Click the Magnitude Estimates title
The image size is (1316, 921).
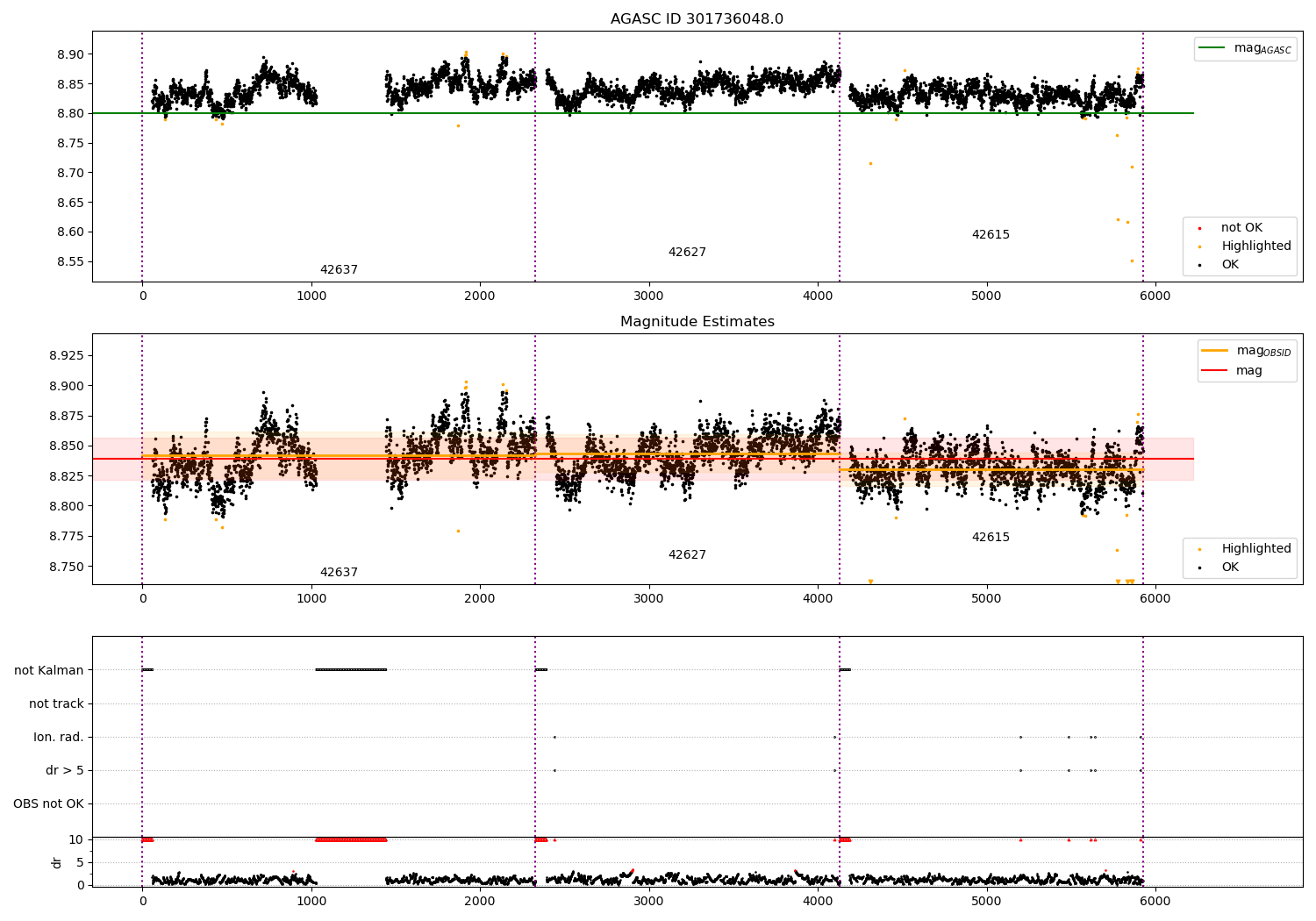697,322
